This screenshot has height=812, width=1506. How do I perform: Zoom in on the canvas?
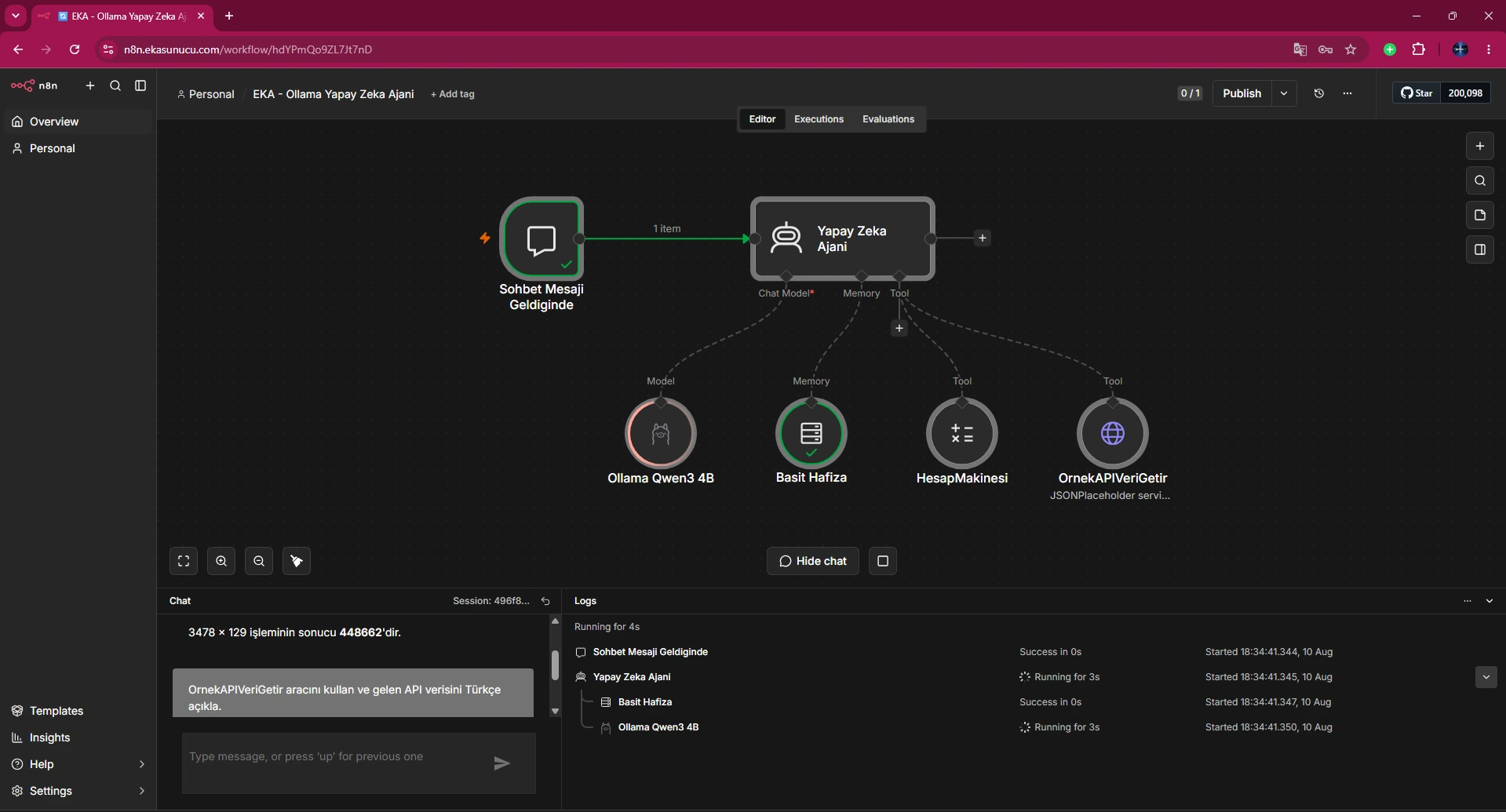coord(221,561)
